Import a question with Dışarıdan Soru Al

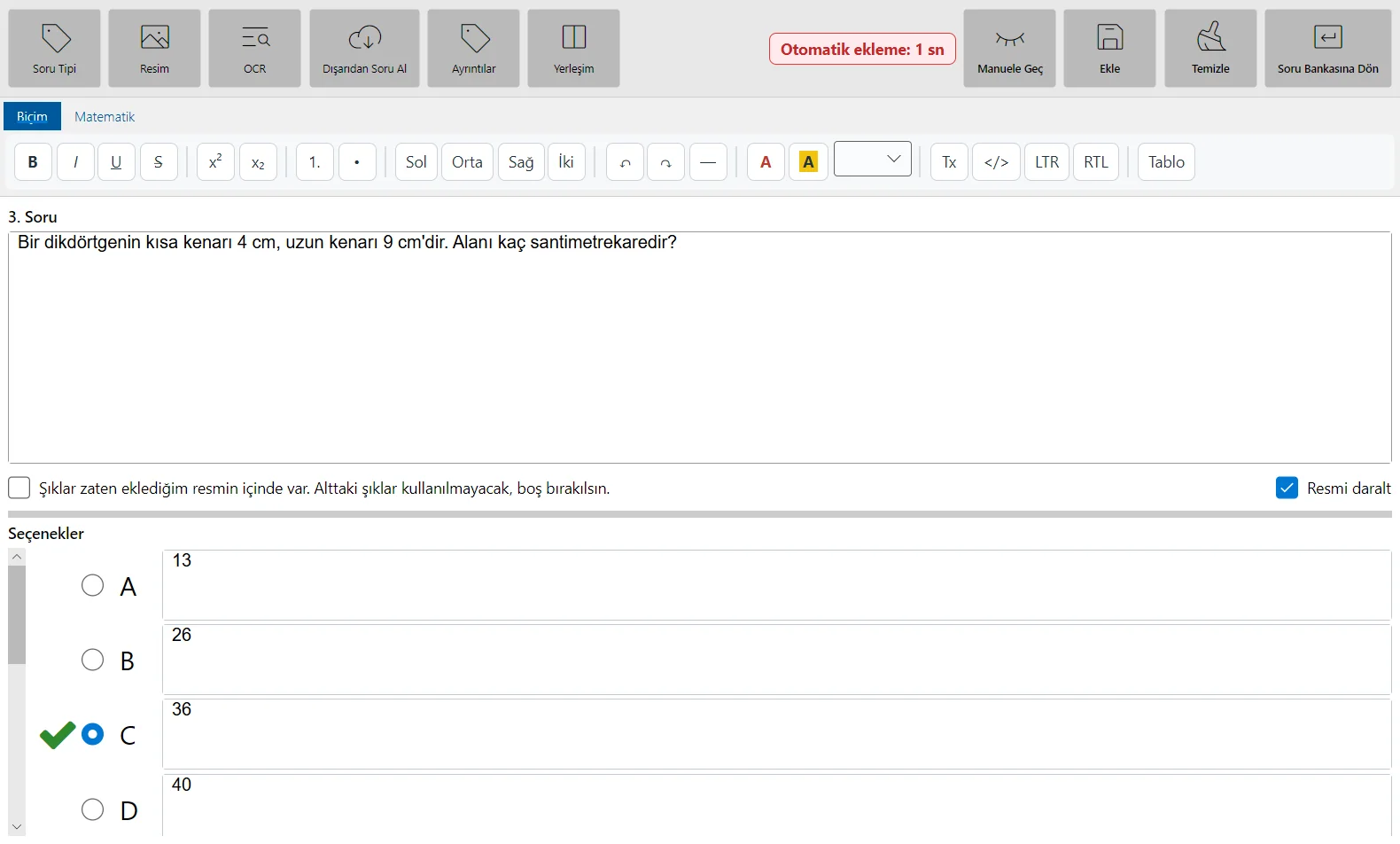pos(364,48)
